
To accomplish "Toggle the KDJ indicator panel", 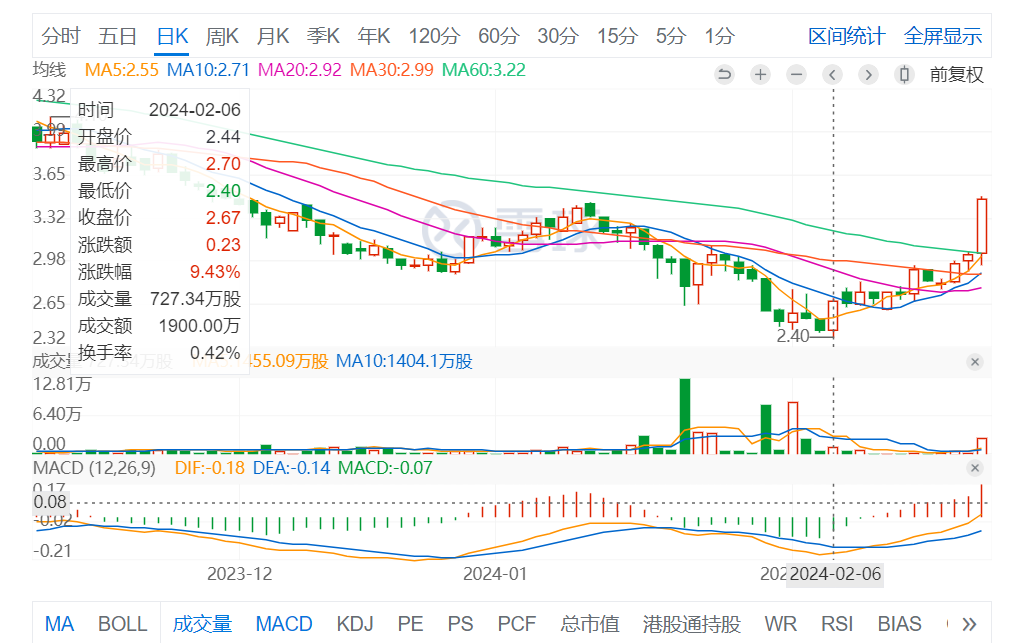I will (355, 624).
